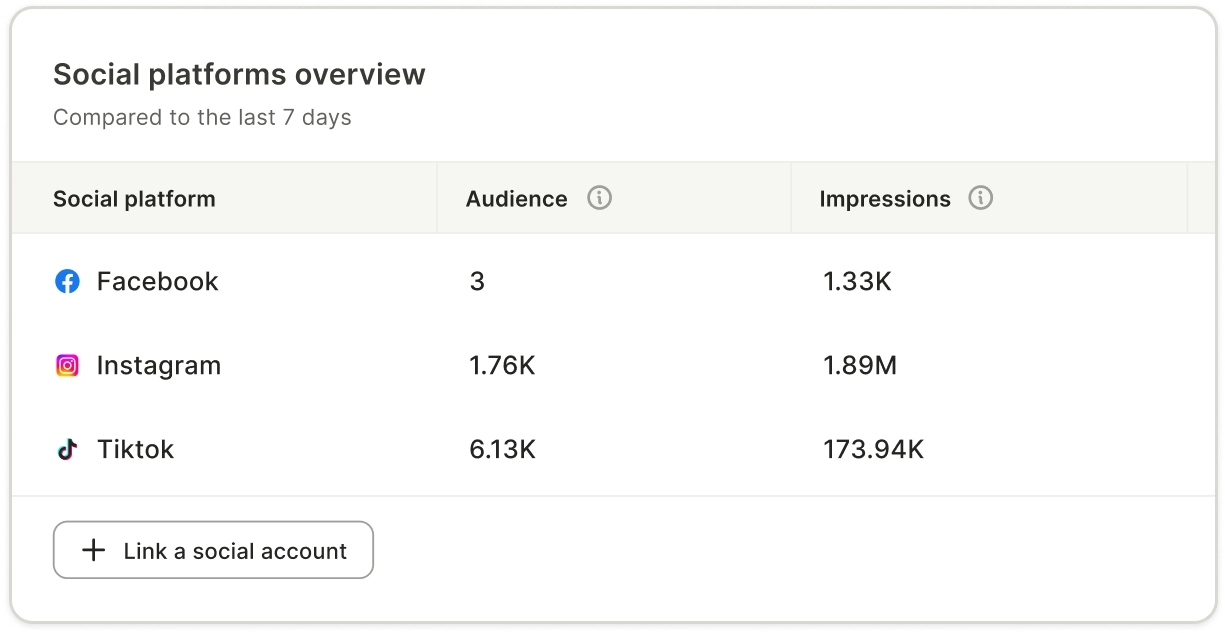Image resolution: width=1225 pixels, height=633 pixels.
Task: Select Facebook's audience value of 3
Action: 477,282
